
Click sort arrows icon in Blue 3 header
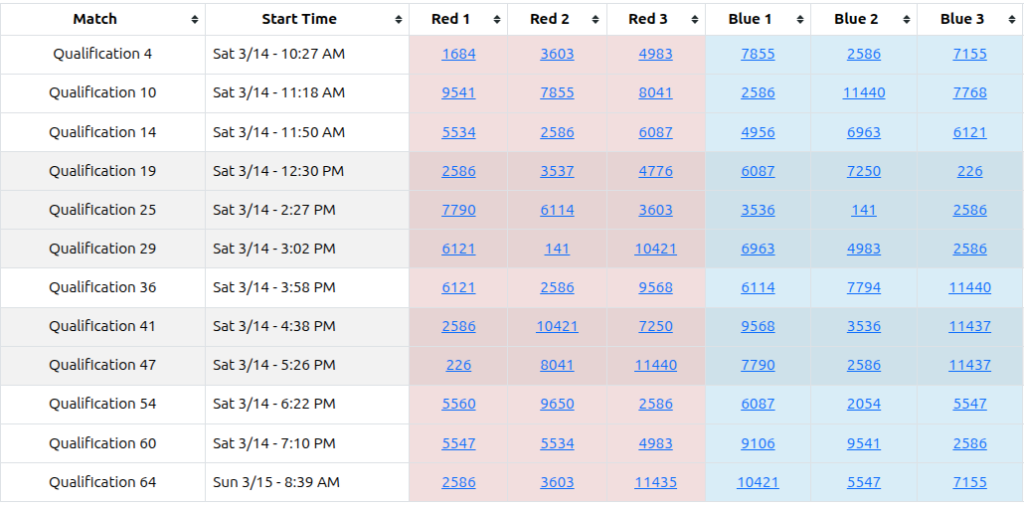point(1011,20)
